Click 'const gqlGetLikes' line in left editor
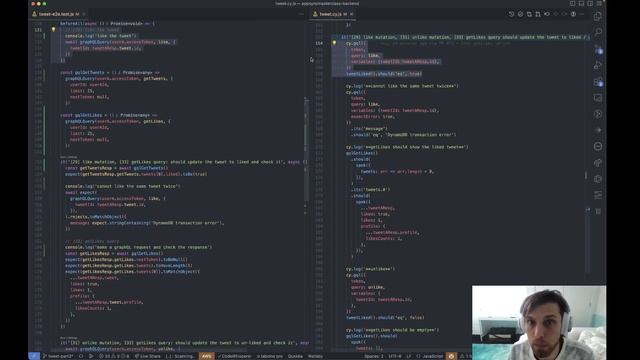640x360 pixels. click(x=109, y=116)
